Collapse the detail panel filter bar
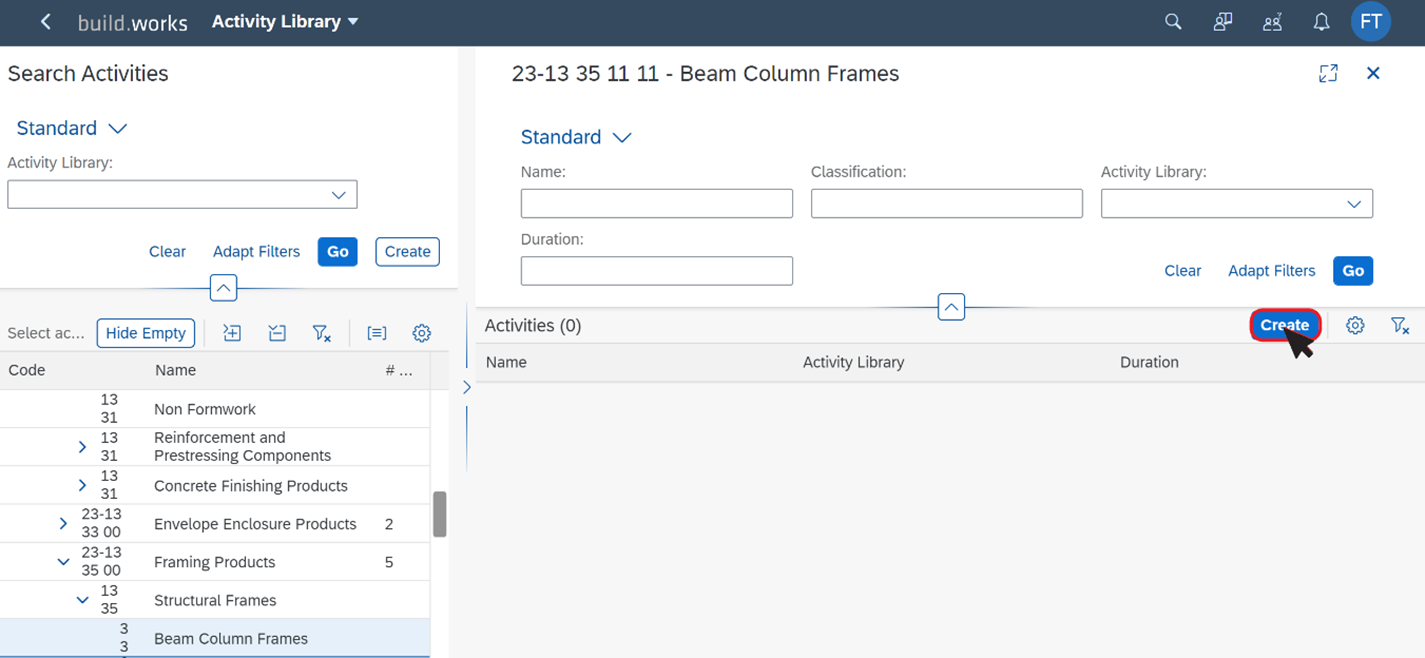 coord(951,307)
